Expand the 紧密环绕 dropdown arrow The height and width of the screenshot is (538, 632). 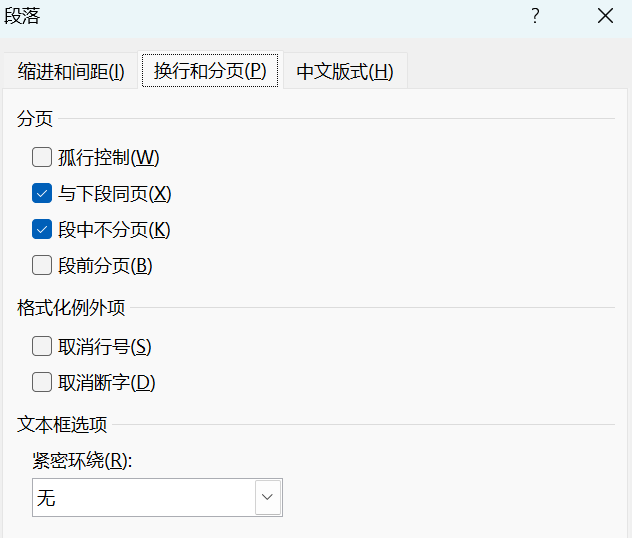[x=268, y=497]
